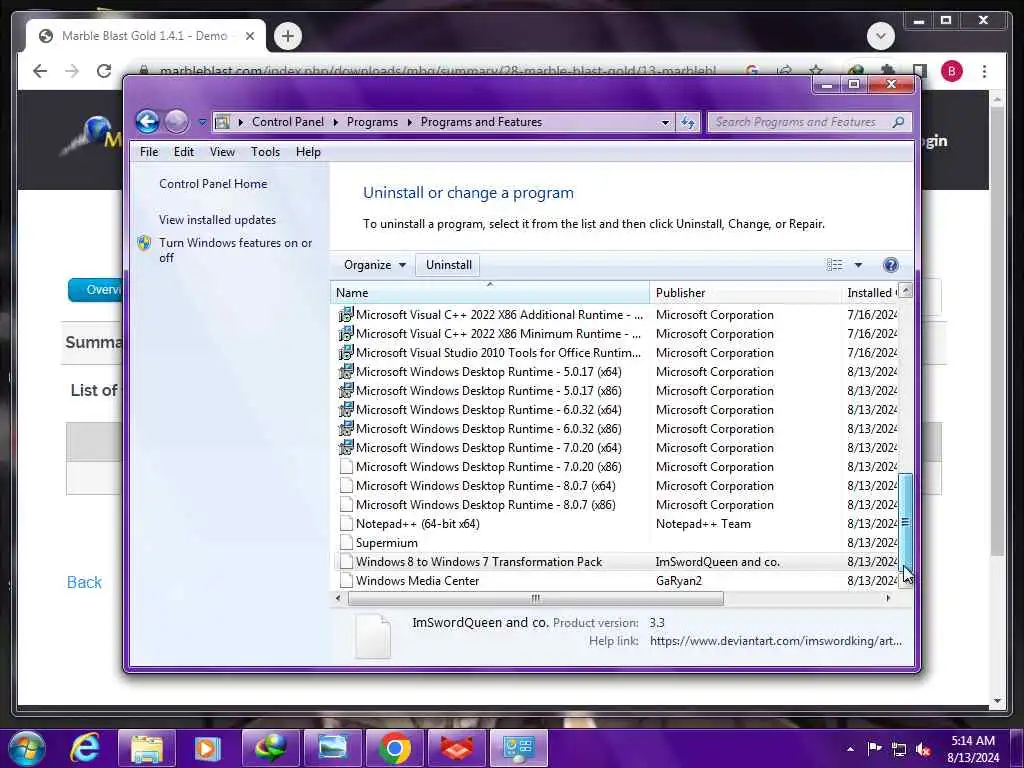Click Chrome back arrow

(40, 71)
